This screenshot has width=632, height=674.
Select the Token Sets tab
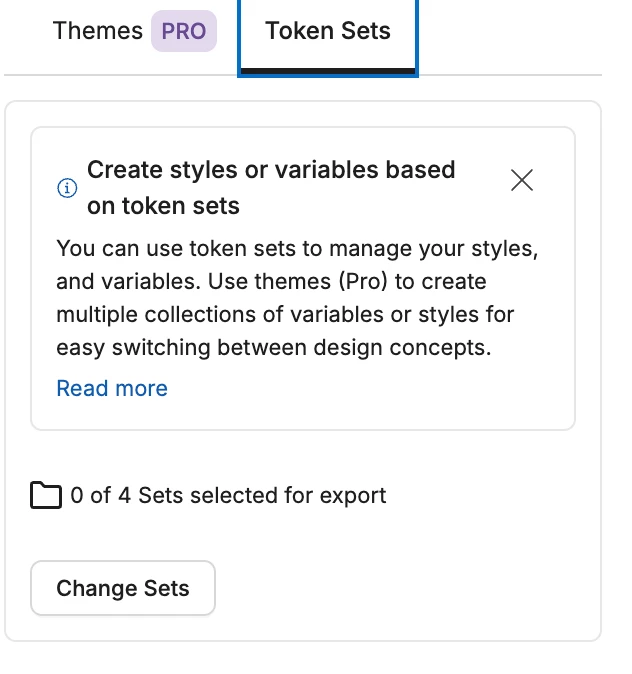pos(327,31)
